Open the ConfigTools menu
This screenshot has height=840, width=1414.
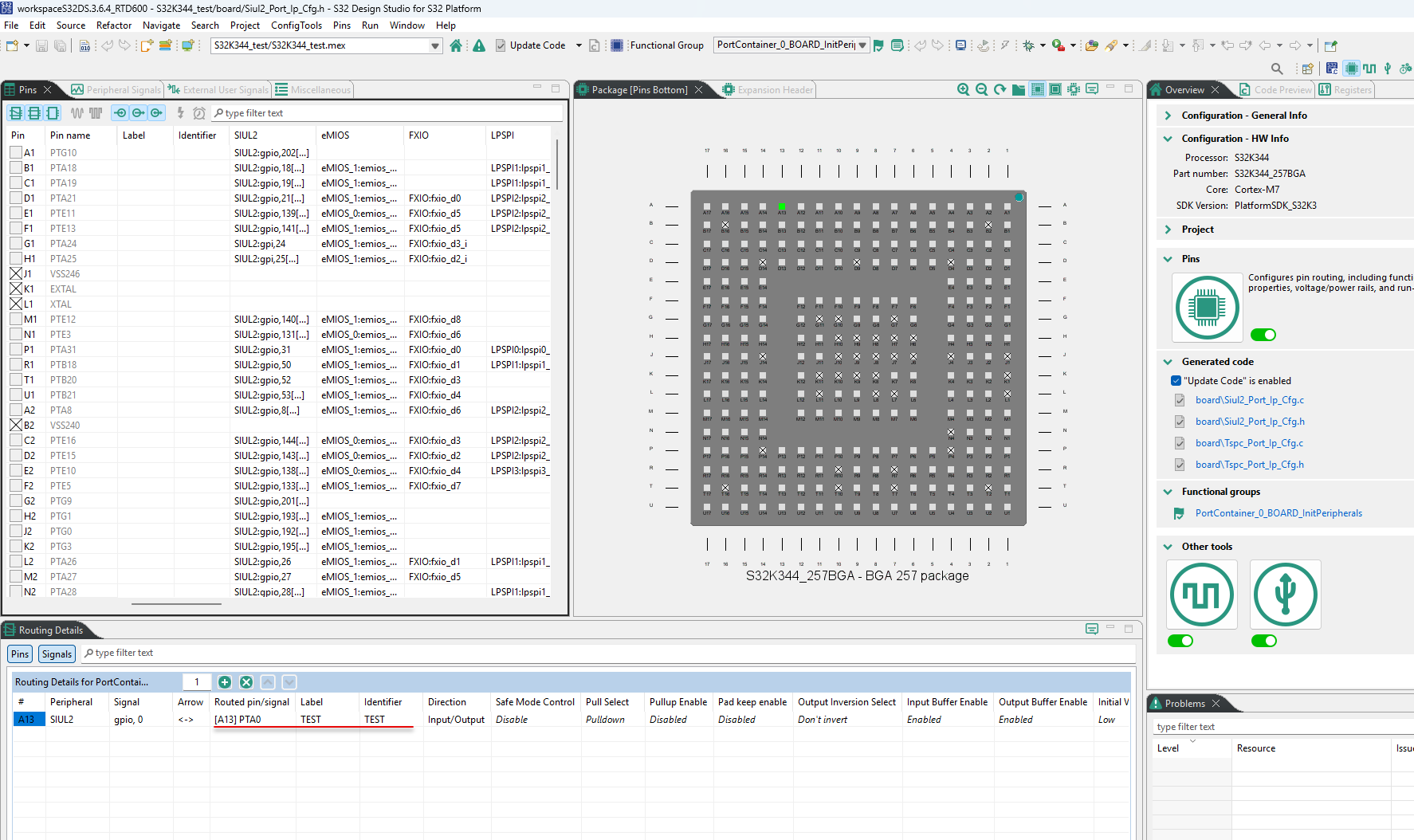(x=297, y=26)
